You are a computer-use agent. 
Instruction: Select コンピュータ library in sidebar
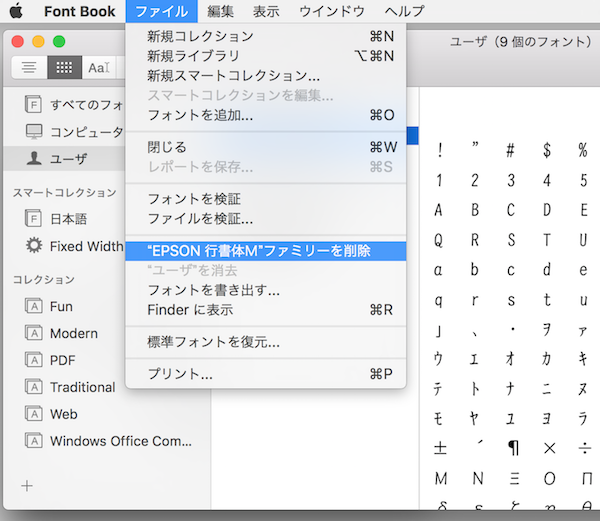coord(64,132)
